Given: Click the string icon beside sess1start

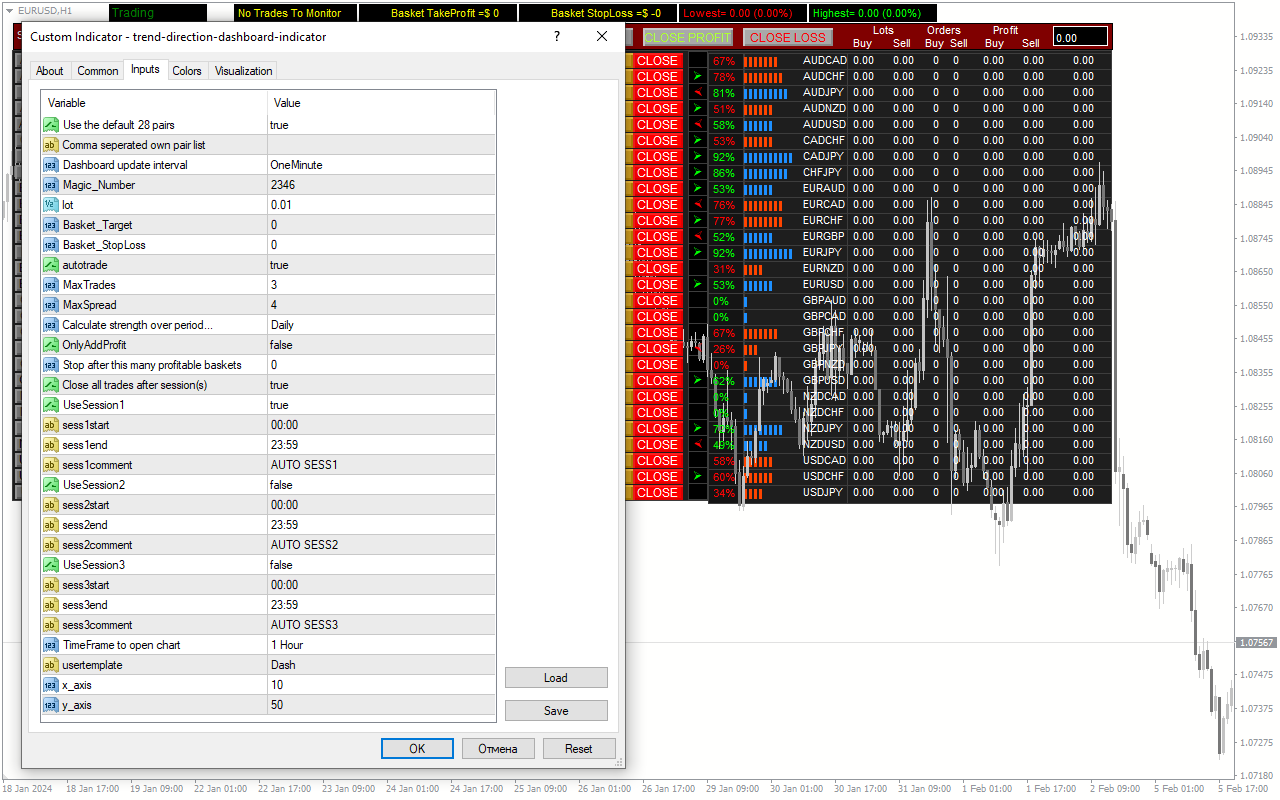Looking at the screenshot, I should (x=51, y=425).
